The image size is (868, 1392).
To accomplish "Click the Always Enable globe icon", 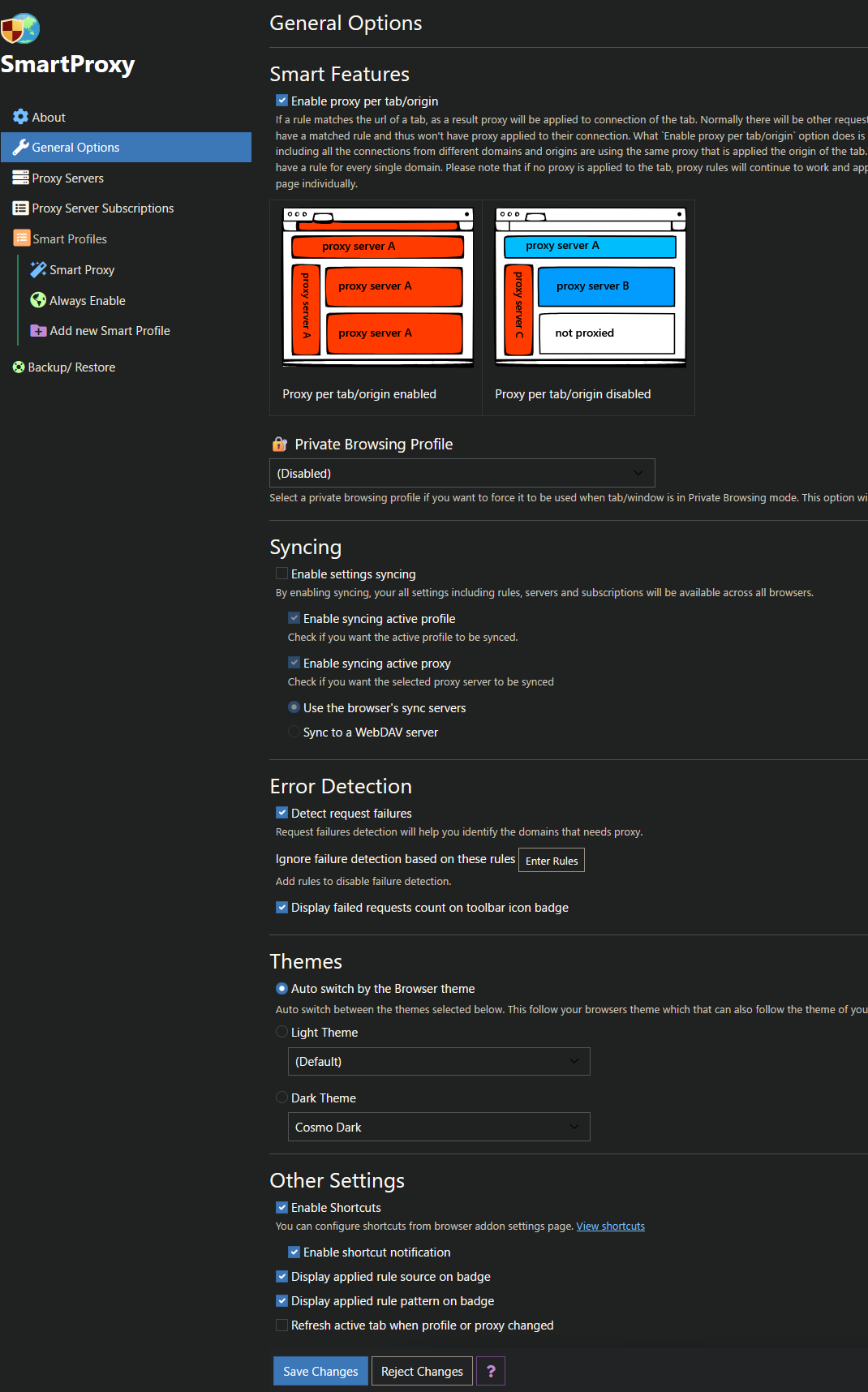I will (38, 300).
